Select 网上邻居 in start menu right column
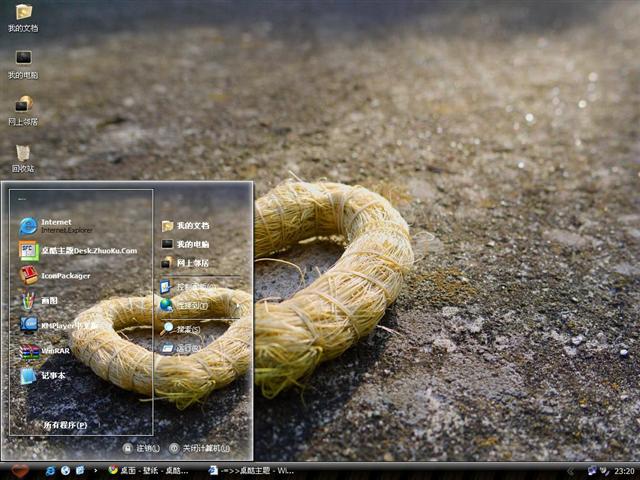This screenshot has width=640, height=480. 185,263
